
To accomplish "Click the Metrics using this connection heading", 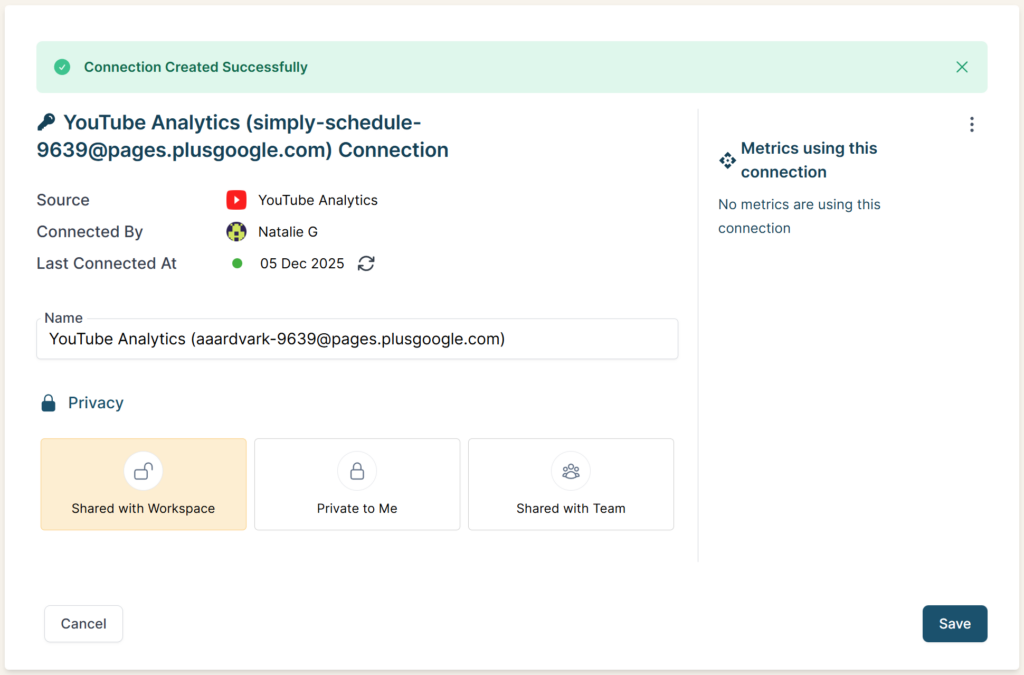I will coord(808,160).
